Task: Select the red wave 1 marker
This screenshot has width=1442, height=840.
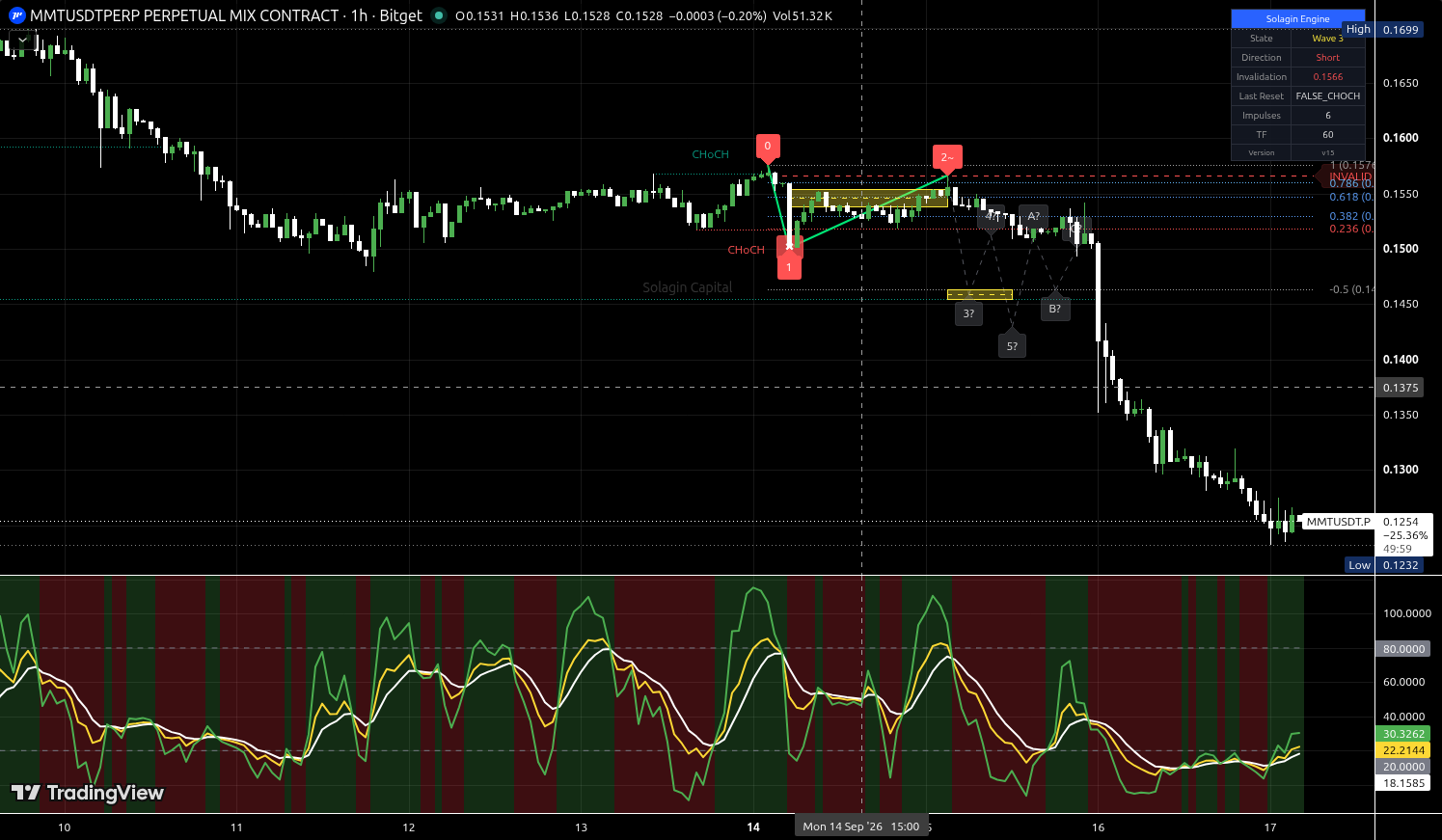Action: point(789,267)
